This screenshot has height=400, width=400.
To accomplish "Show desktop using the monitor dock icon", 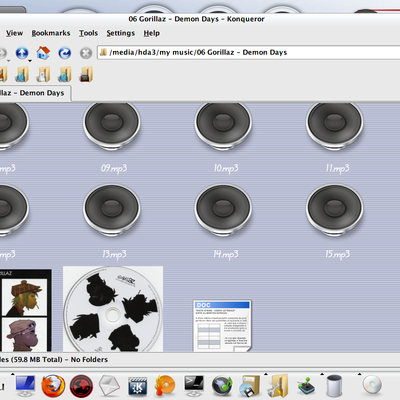I will click(26, 386).
